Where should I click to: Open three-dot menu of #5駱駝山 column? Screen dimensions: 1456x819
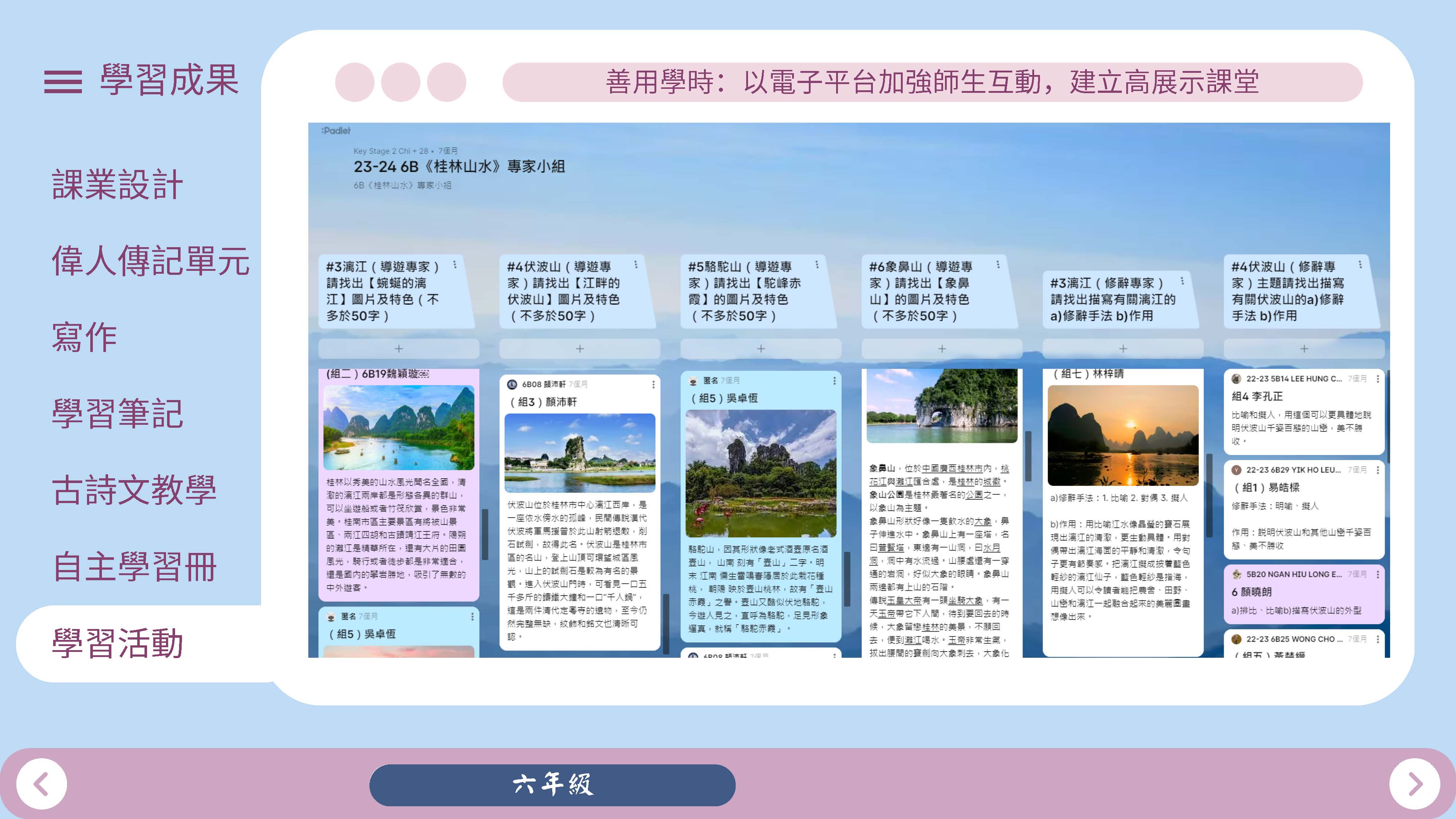pos(817,265)
